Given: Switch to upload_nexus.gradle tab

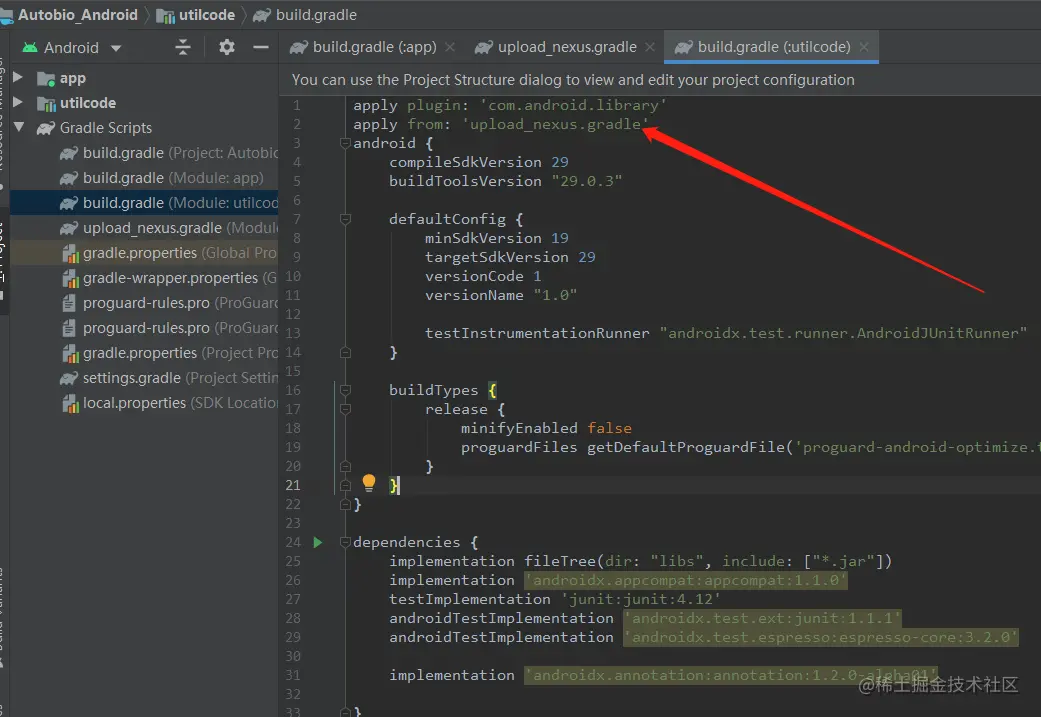Looking at the screenshot, I should [567, 47].
